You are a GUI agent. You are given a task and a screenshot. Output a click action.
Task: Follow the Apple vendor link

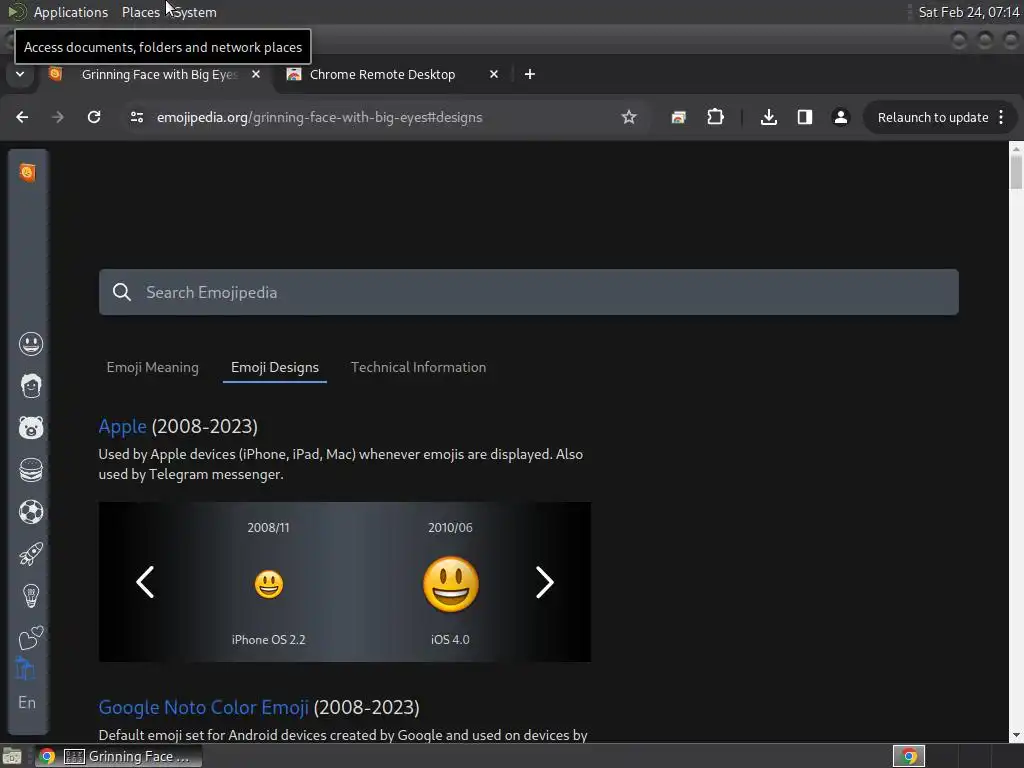click(x=122, y=426)
